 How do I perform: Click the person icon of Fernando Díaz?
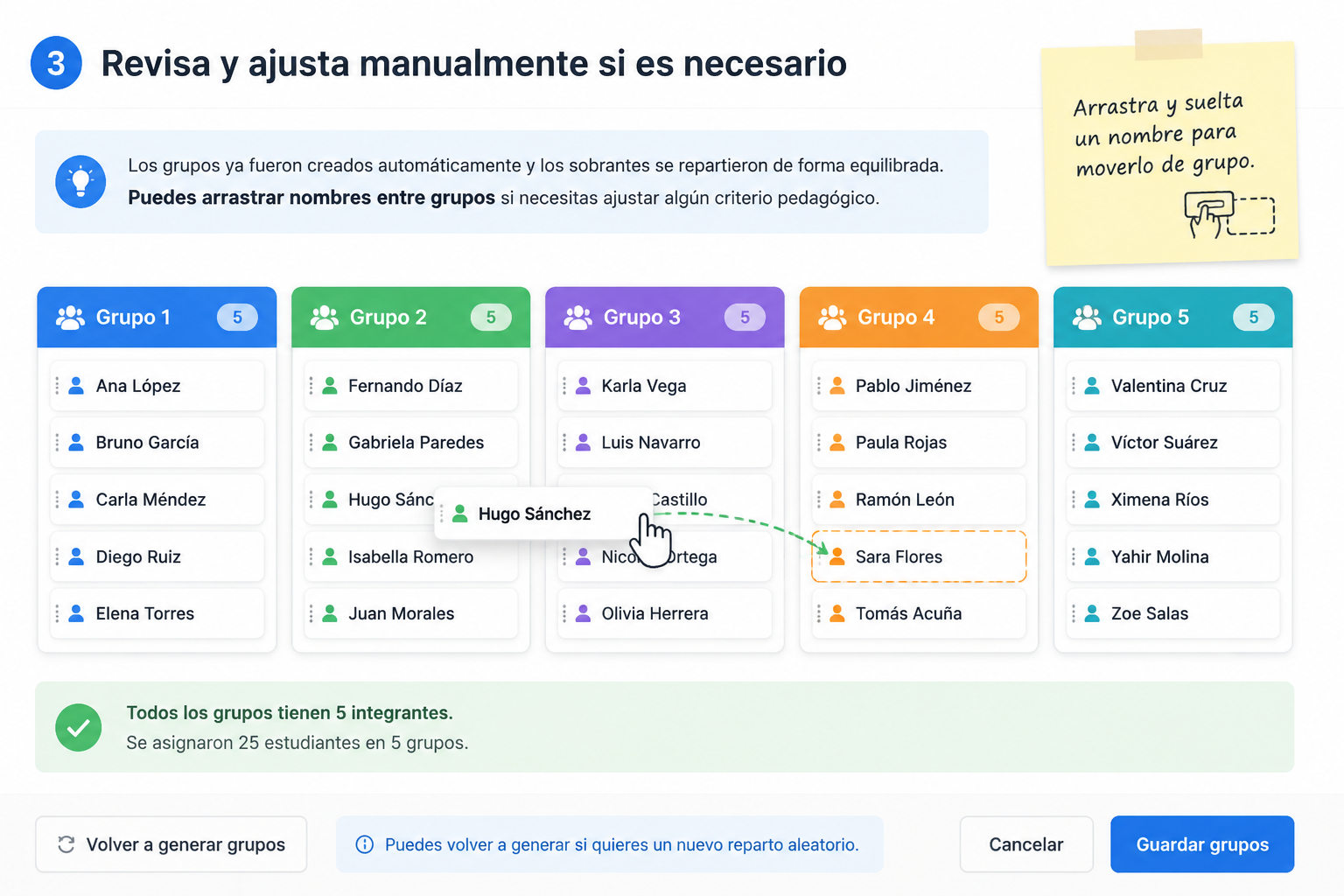click(330, 386)
